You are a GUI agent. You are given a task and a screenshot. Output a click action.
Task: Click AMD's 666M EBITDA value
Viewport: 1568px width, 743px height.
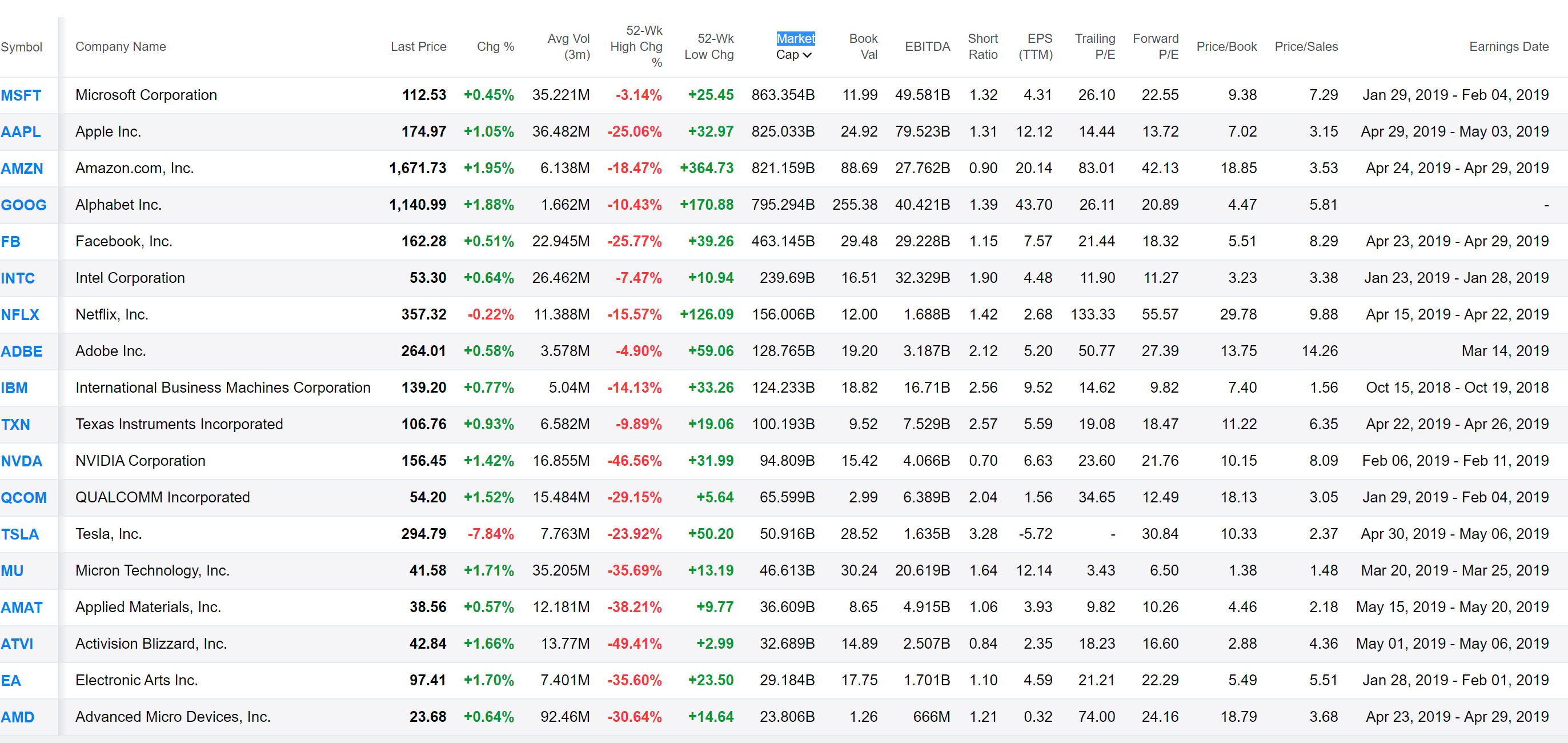coord(931,716)
